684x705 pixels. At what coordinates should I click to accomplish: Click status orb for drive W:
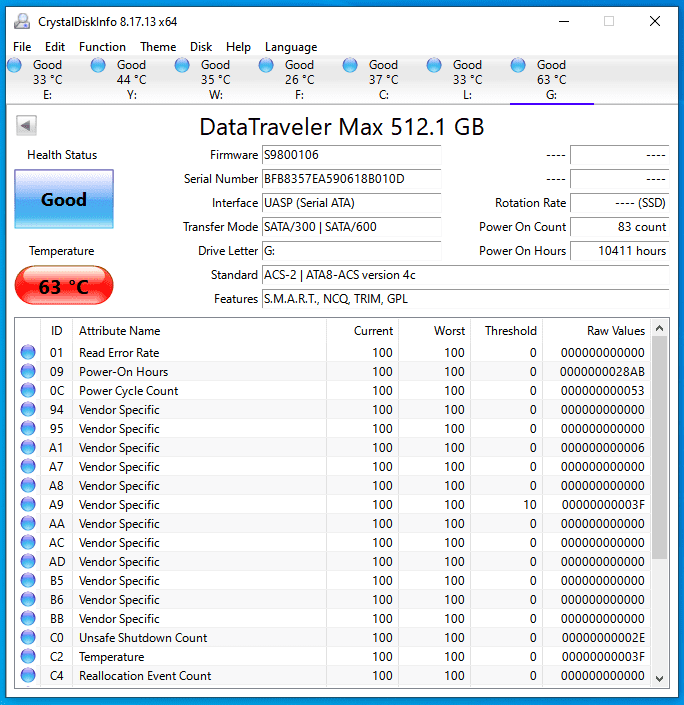click(x=182, y=65)
